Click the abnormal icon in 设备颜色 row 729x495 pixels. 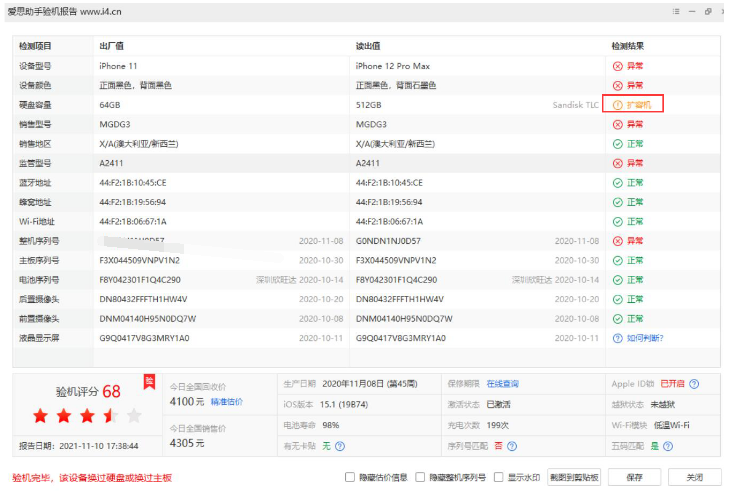pos(617,86)
